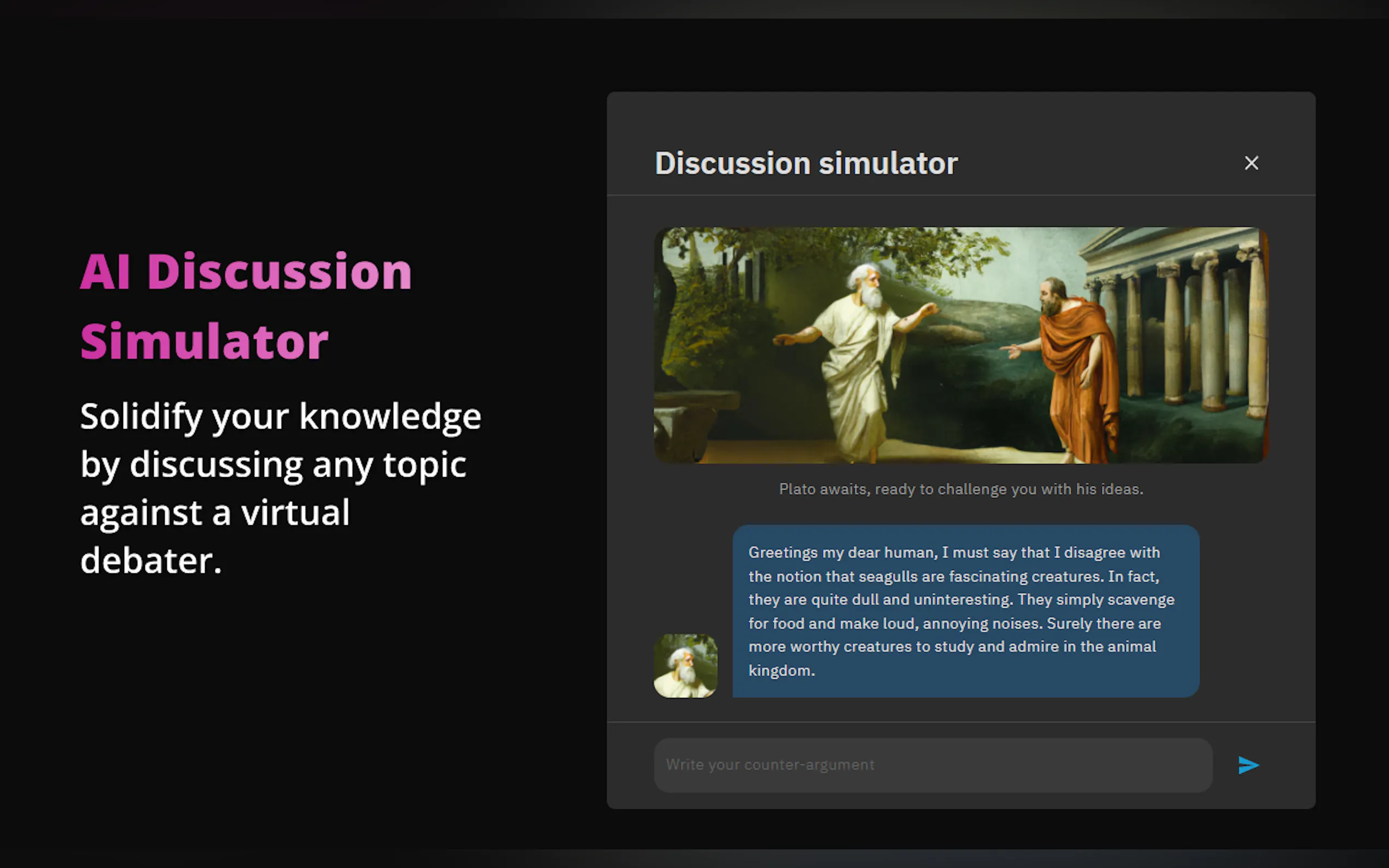This screenshot has width=1389, height=868.
Task: Click Plato's blue greeting message bubble
Action: (965, 611)
